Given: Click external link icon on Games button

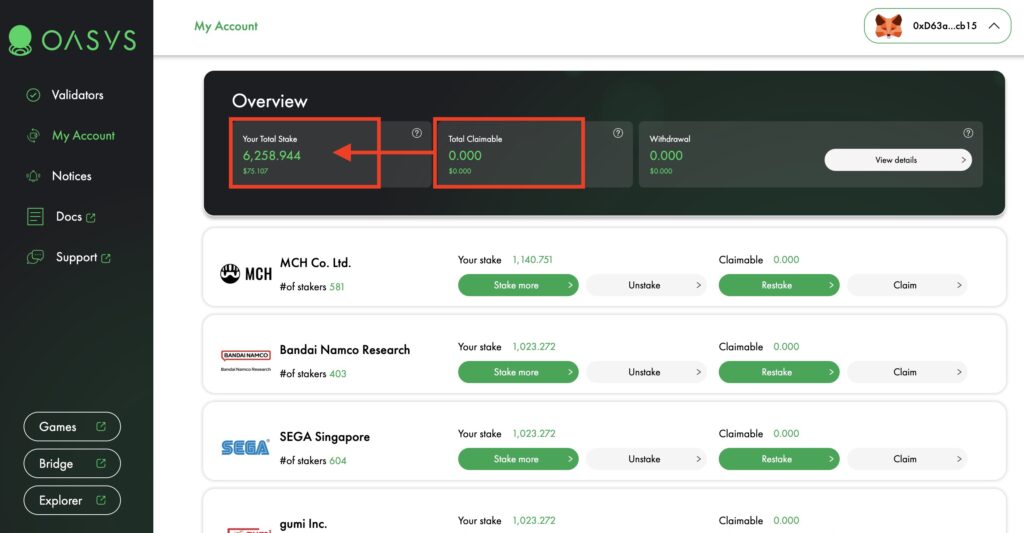Looking at the screenshot, I should point(101,427).
